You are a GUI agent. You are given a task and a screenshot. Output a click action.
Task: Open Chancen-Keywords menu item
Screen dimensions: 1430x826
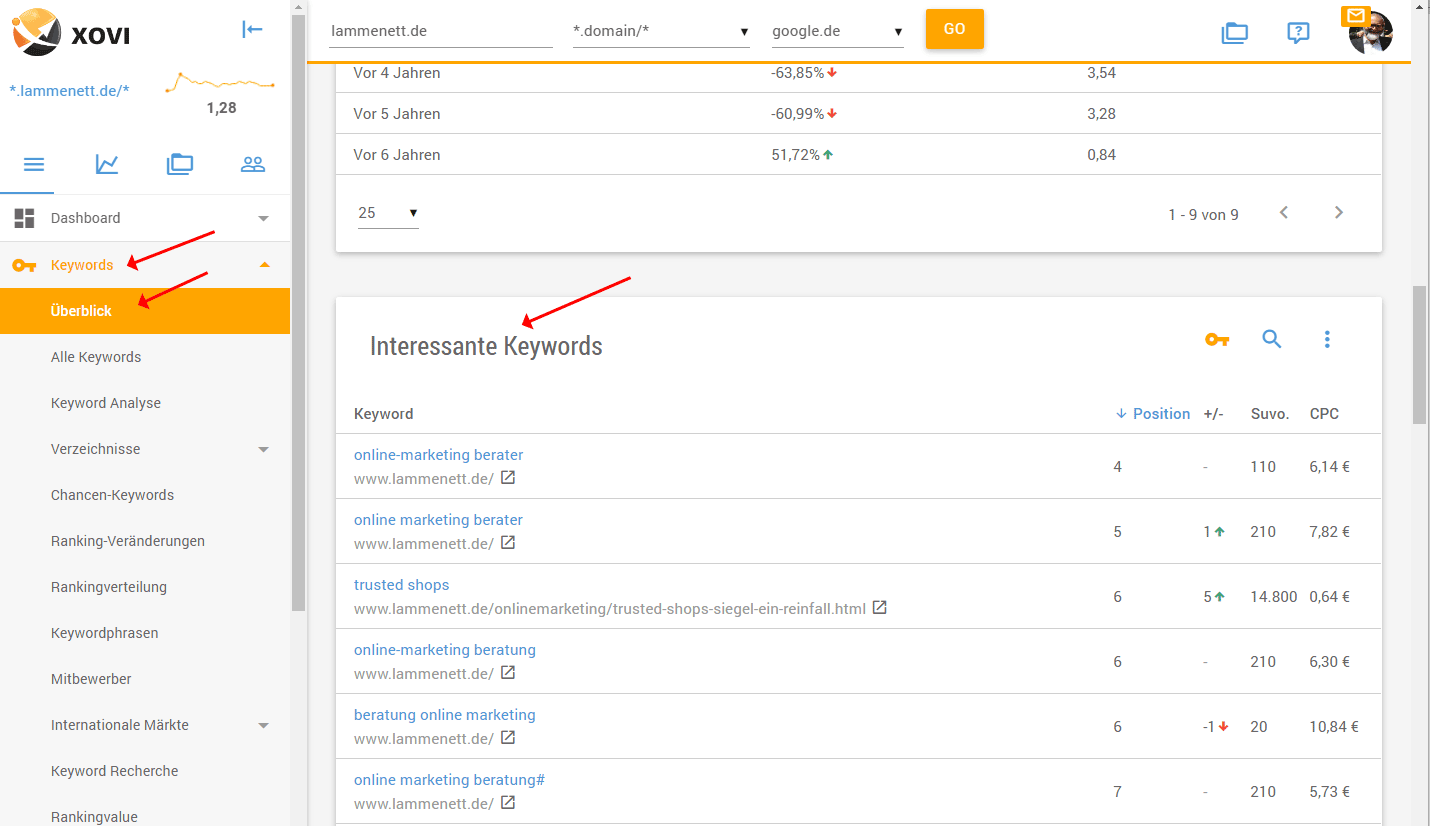point(112,495)
